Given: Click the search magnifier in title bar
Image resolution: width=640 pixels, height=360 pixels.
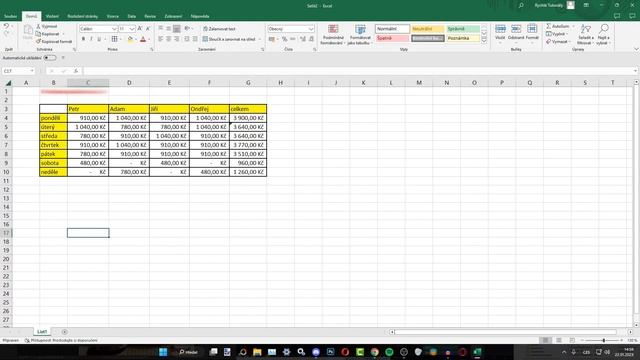Looking at the screenshot, I should point(521,6).
